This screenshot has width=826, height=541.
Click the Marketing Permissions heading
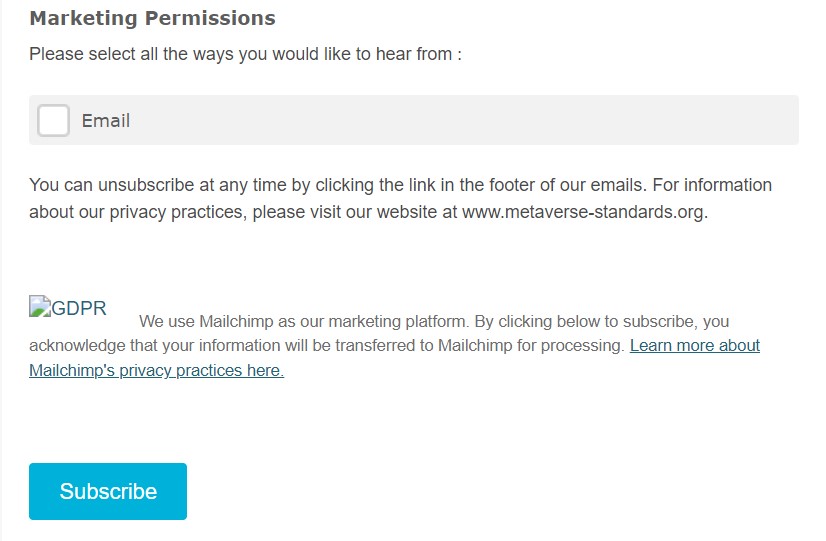point(152,18)
